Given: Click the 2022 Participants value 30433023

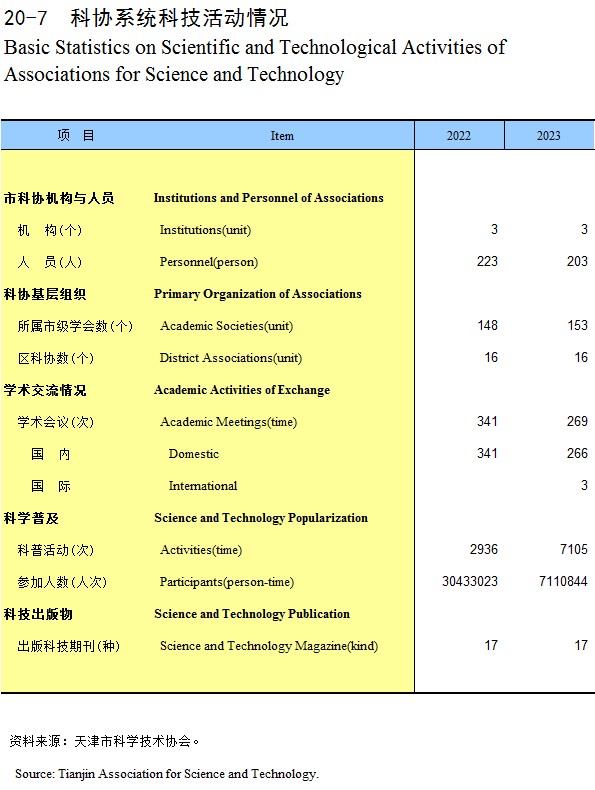Looking at the screenshot, I should coord(470,581).
